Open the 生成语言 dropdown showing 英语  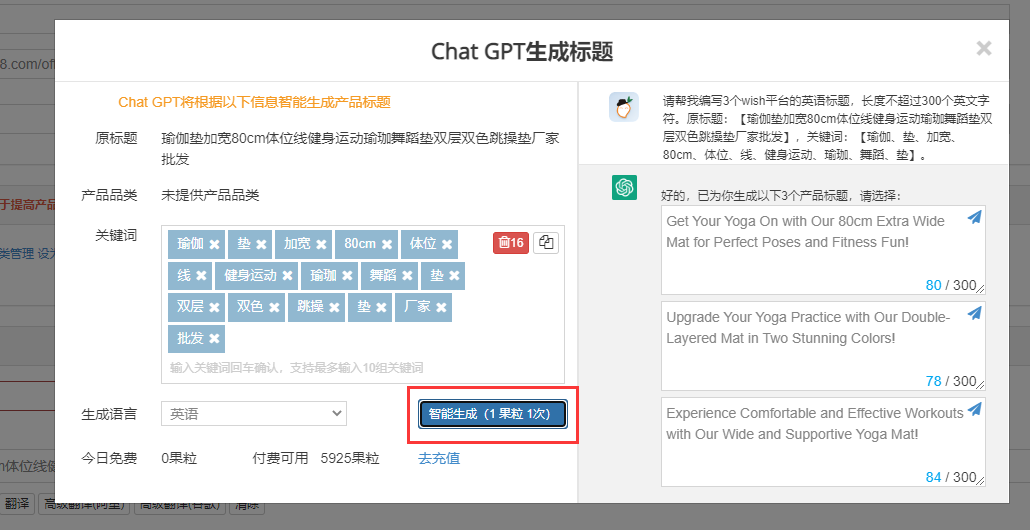click(x=254, y=414)
